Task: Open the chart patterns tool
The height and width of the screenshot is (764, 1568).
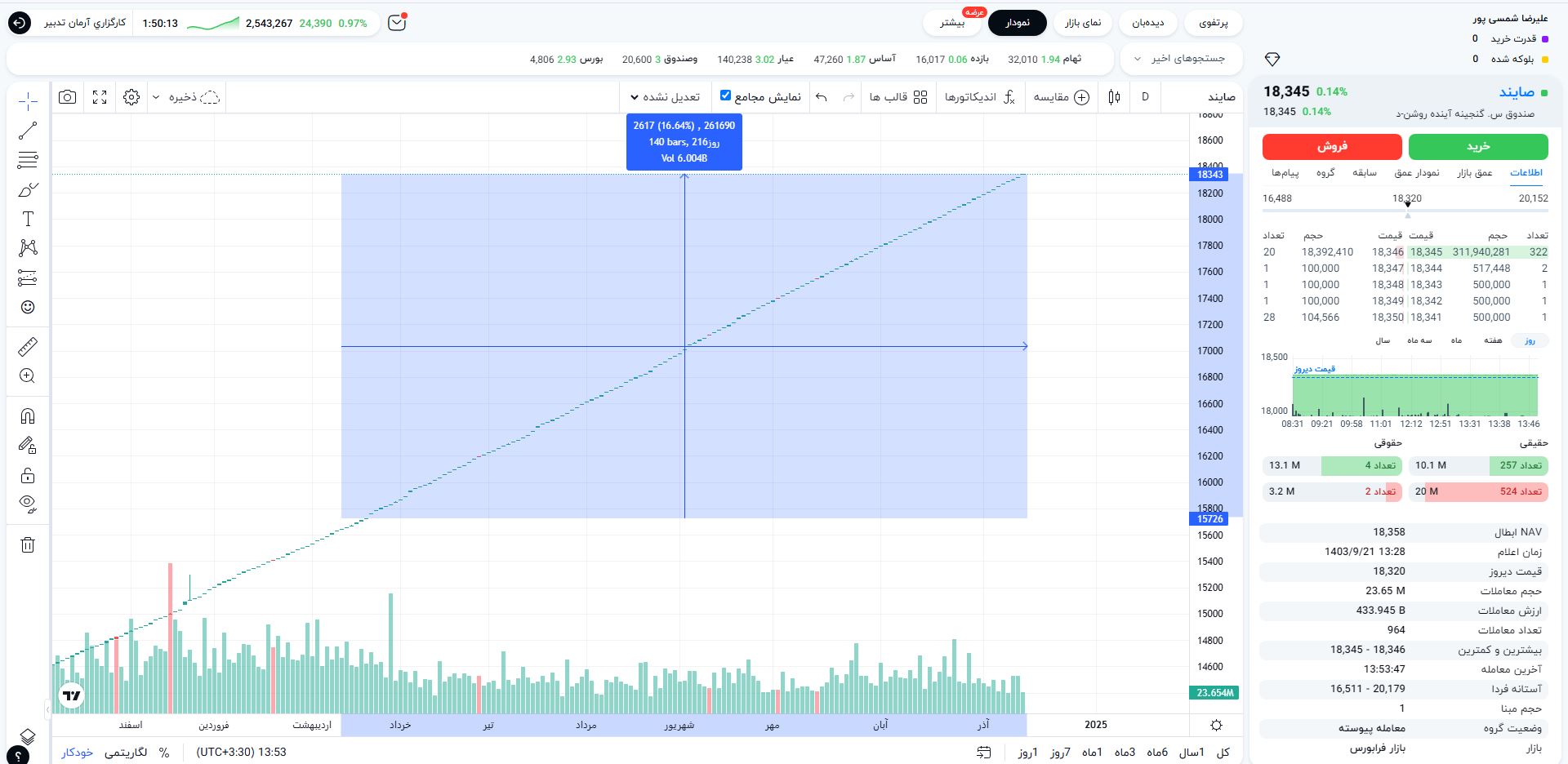Action: [28, 248]
